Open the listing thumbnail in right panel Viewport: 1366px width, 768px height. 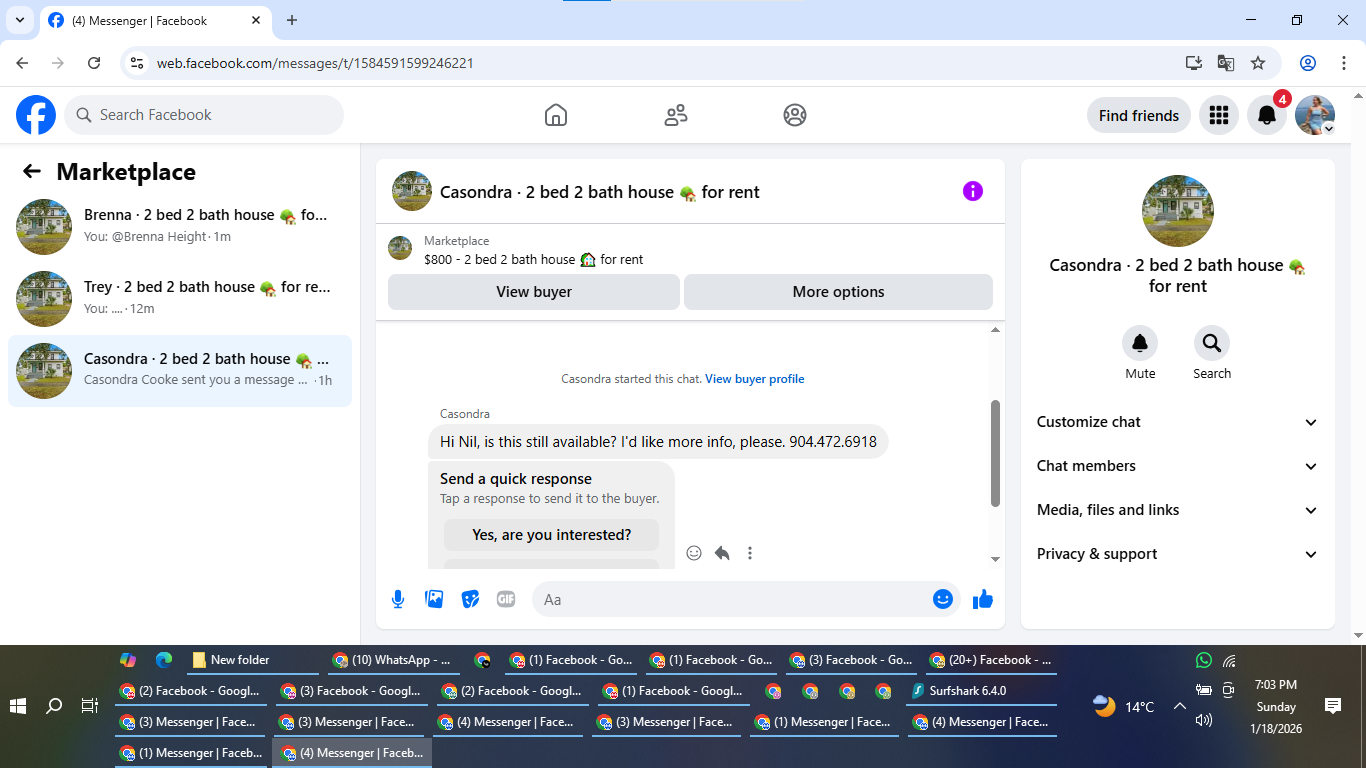click(x=1178, y=211)
